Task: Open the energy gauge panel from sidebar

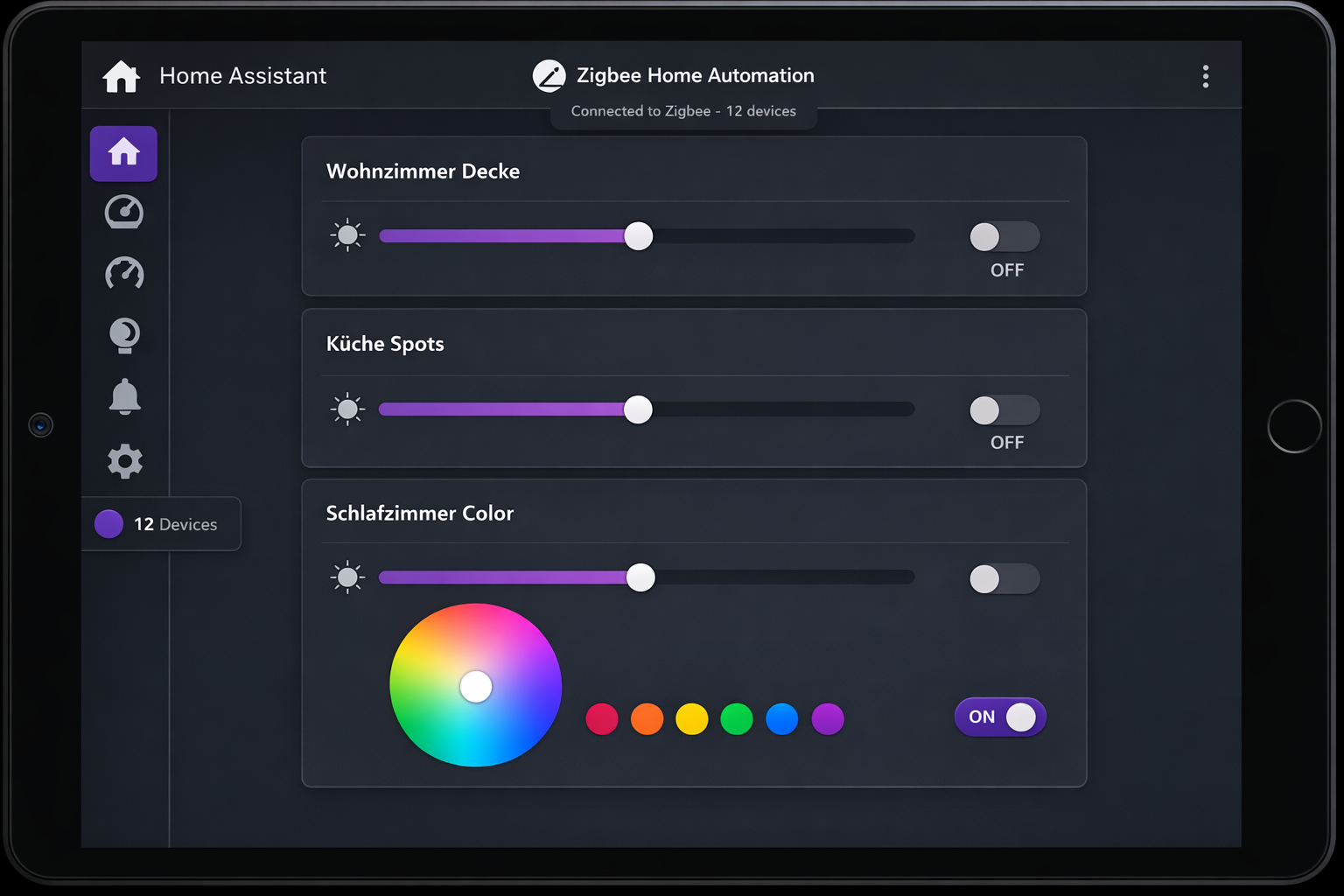Action: 123,213
